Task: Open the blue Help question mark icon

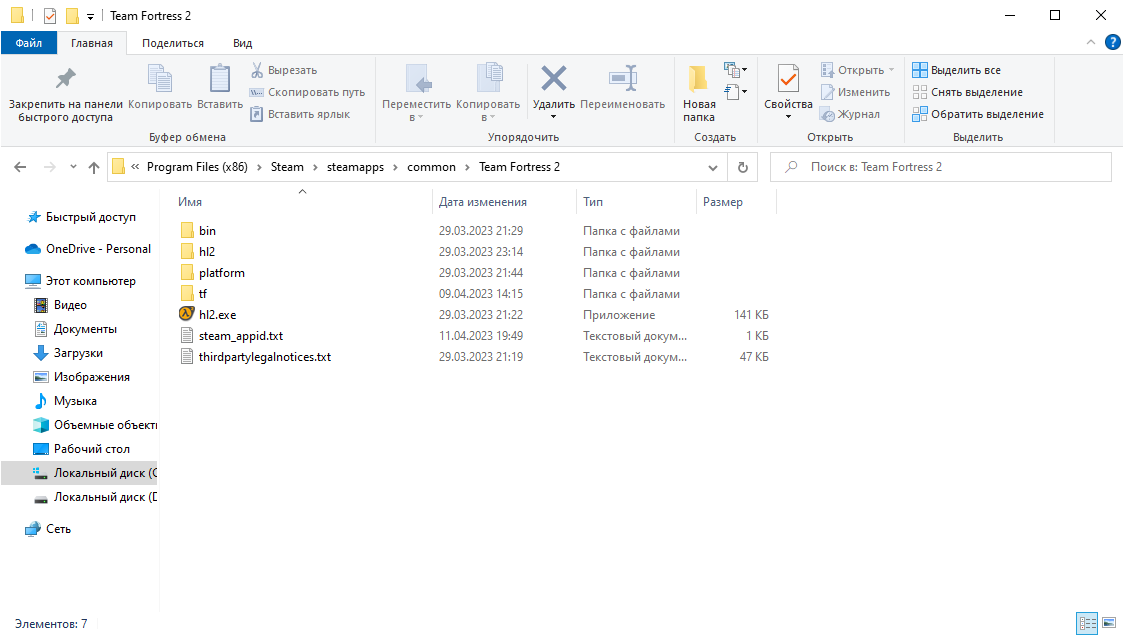Action: (x=1112, y=43)
